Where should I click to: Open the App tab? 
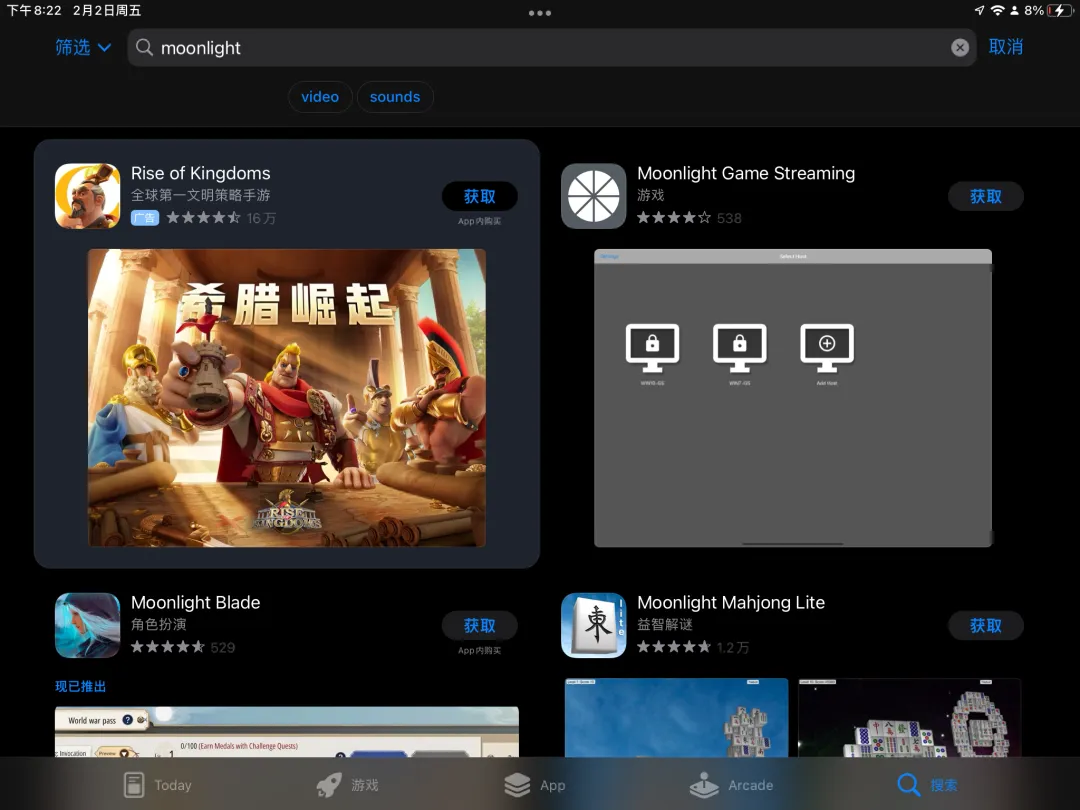(535, 785)
